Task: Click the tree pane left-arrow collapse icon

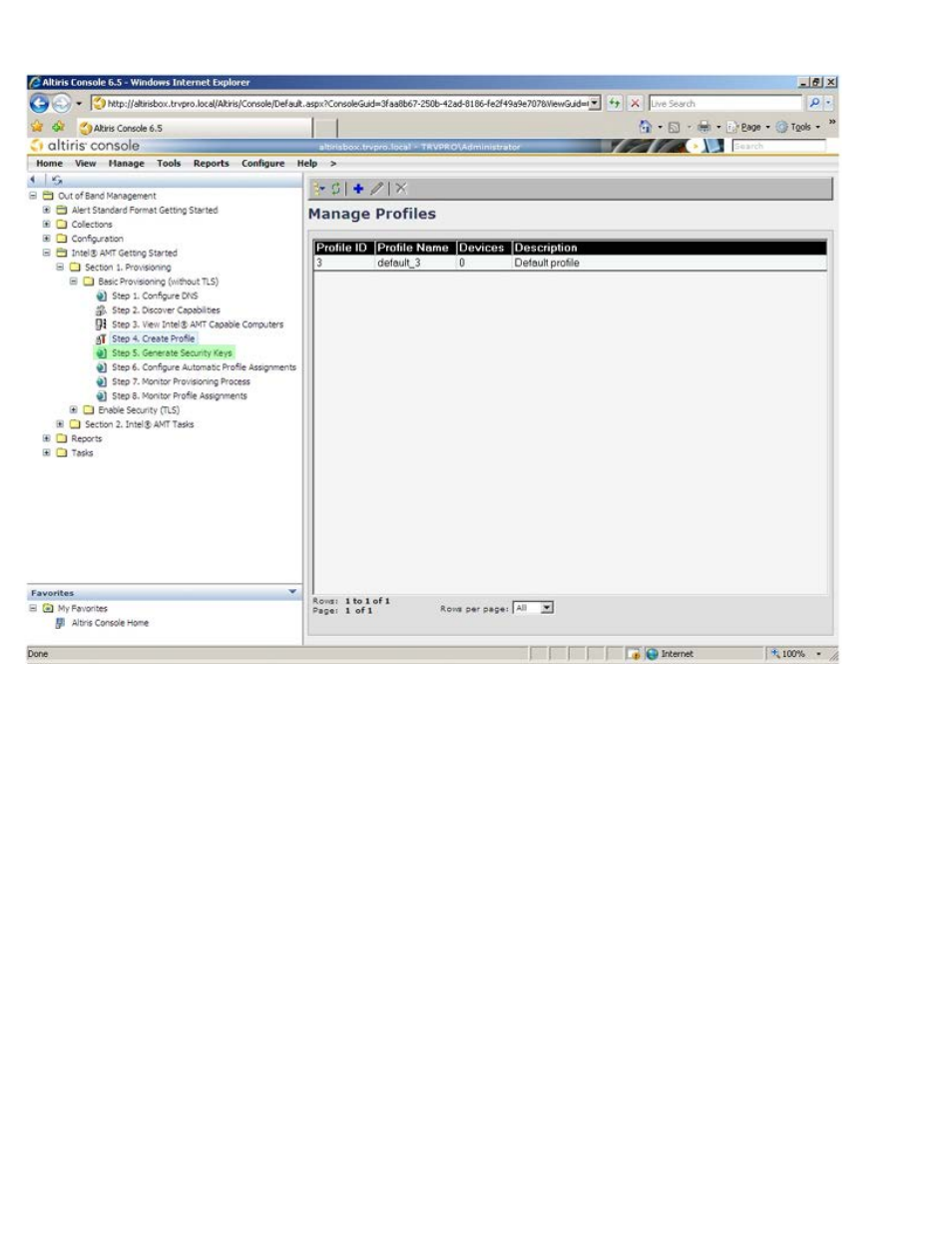Action: pos(34,180)
